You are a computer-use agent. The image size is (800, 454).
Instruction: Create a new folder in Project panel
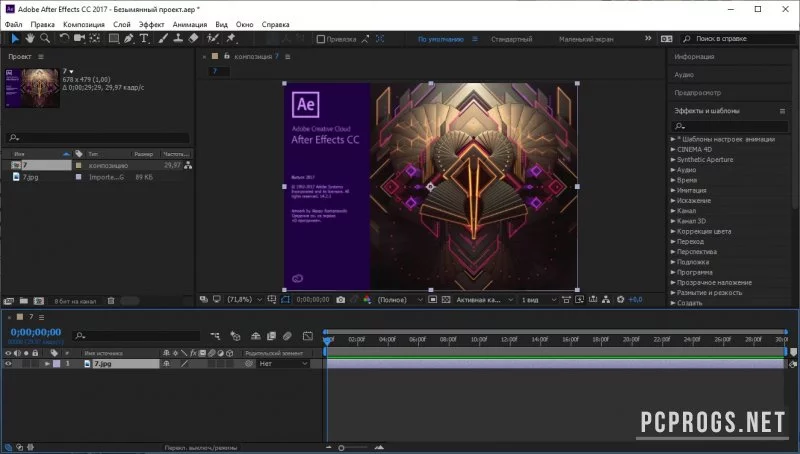click(23, 301)
